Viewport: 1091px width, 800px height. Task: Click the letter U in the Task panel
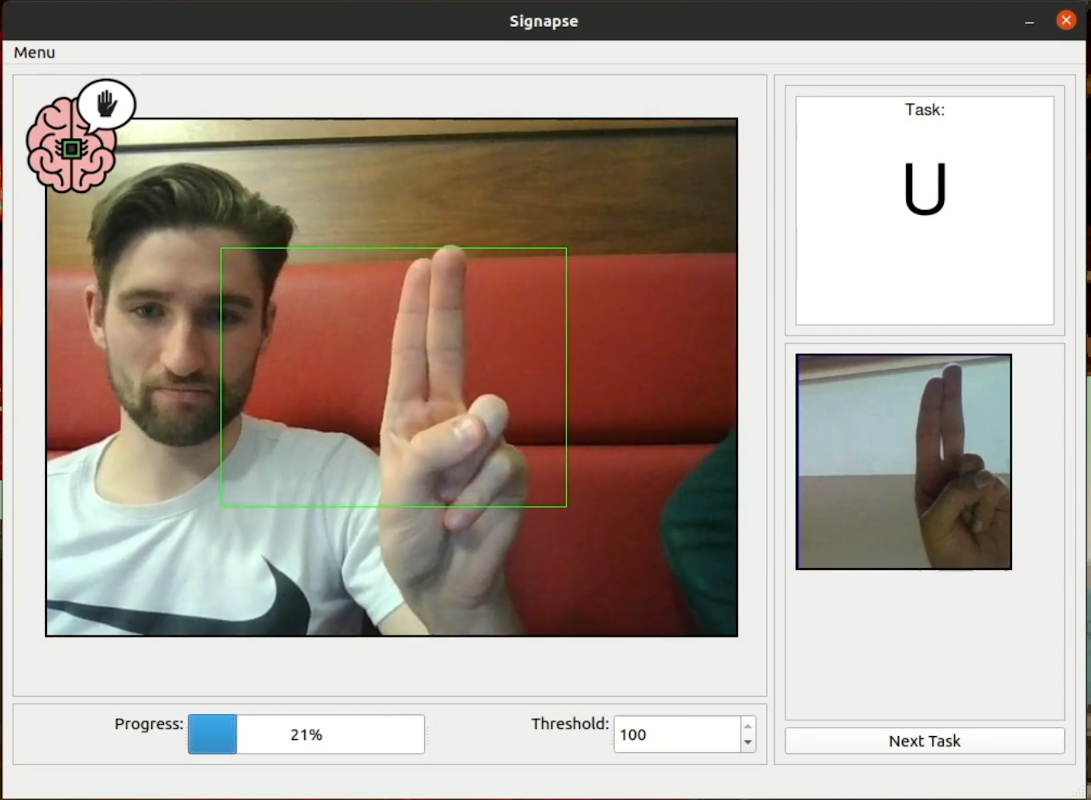[923, 190]
